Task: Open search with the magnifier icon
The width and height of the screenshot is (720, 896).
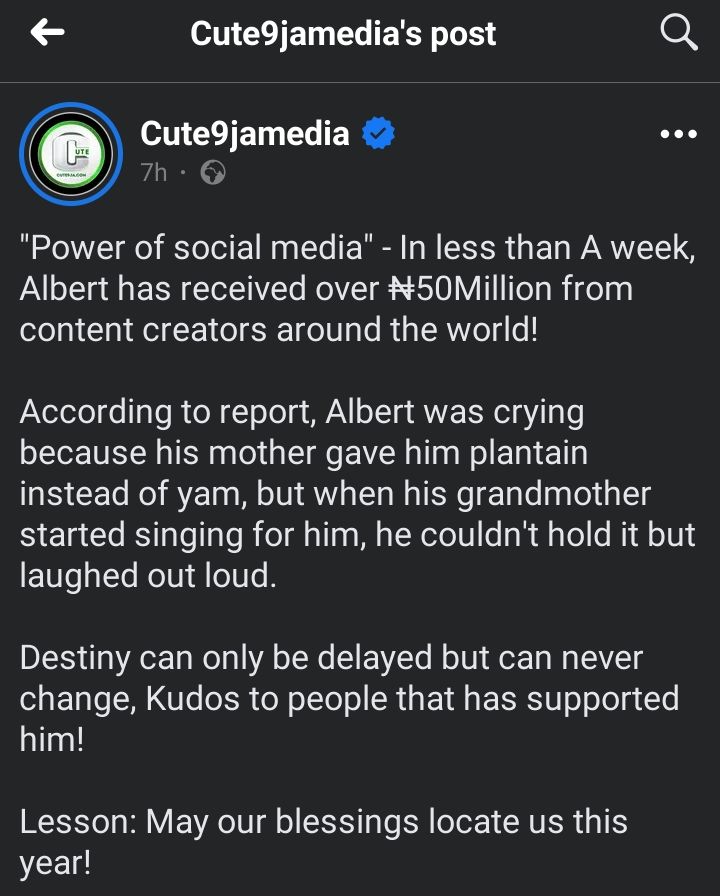Action: (679, 32)
